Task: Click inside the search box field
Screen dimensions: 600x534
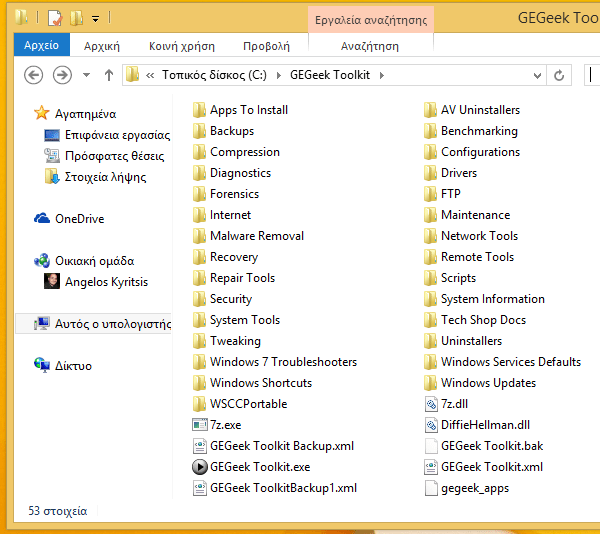Action: click(x=592, y=75)
